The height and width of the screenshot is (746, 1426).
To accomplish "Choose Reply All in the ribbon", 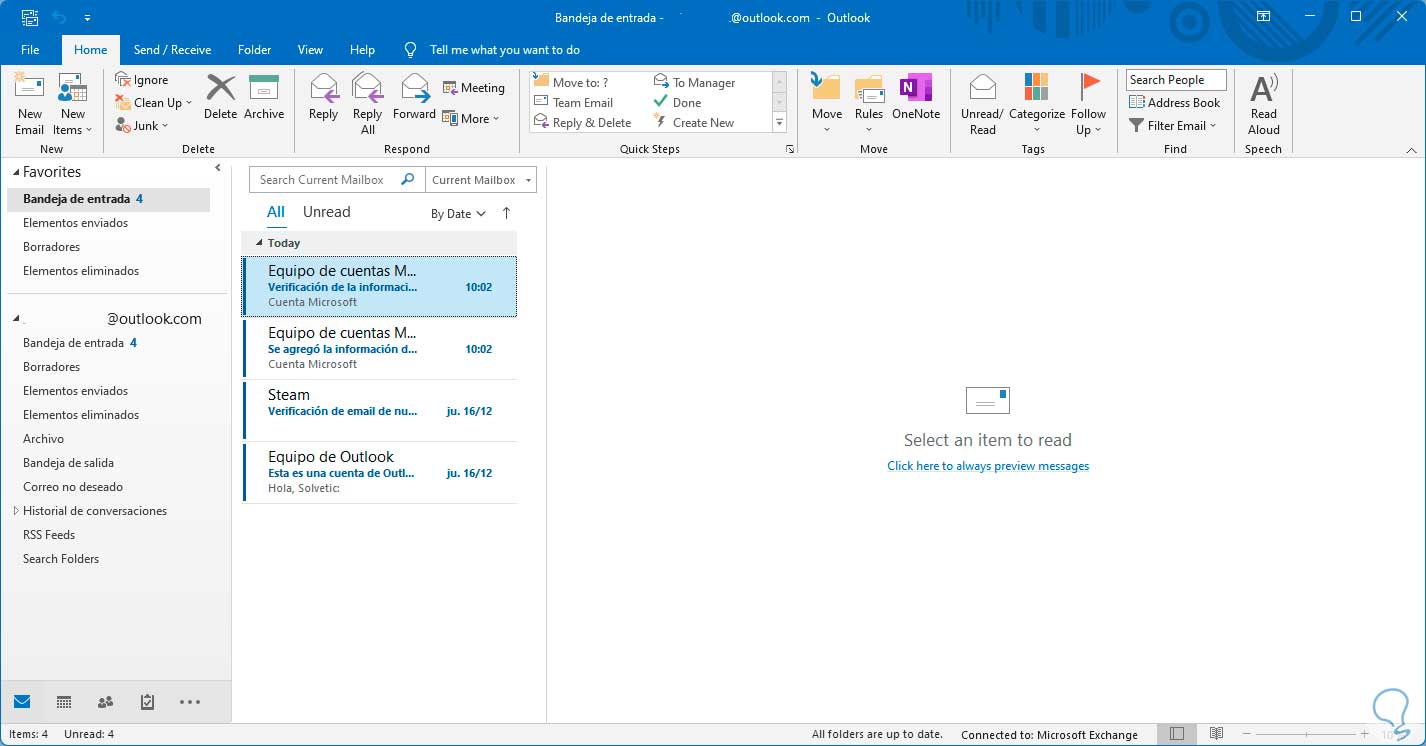I will click(x=367, y=104).
